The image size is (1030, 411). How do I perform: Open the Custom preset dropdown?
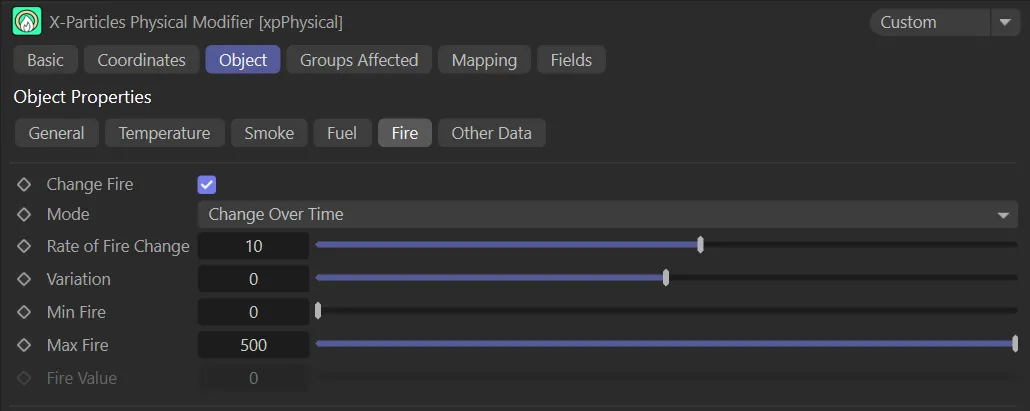(x=930, y=22)
